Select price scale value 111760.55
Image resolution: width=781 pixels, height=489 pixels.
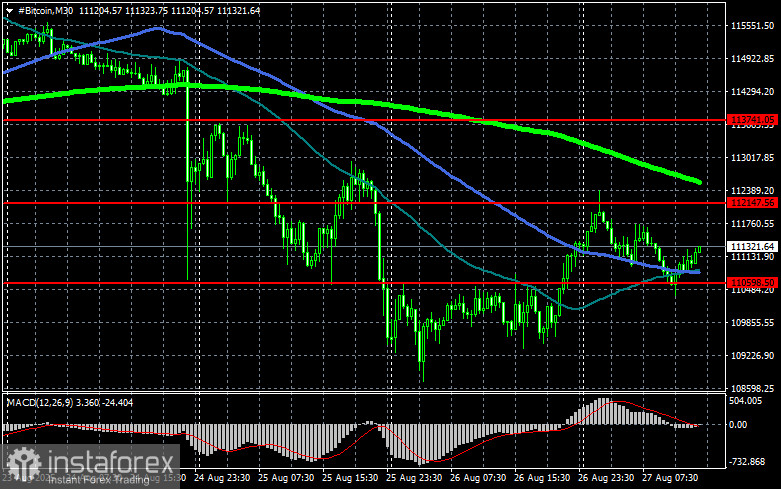(x=752, y=224)
